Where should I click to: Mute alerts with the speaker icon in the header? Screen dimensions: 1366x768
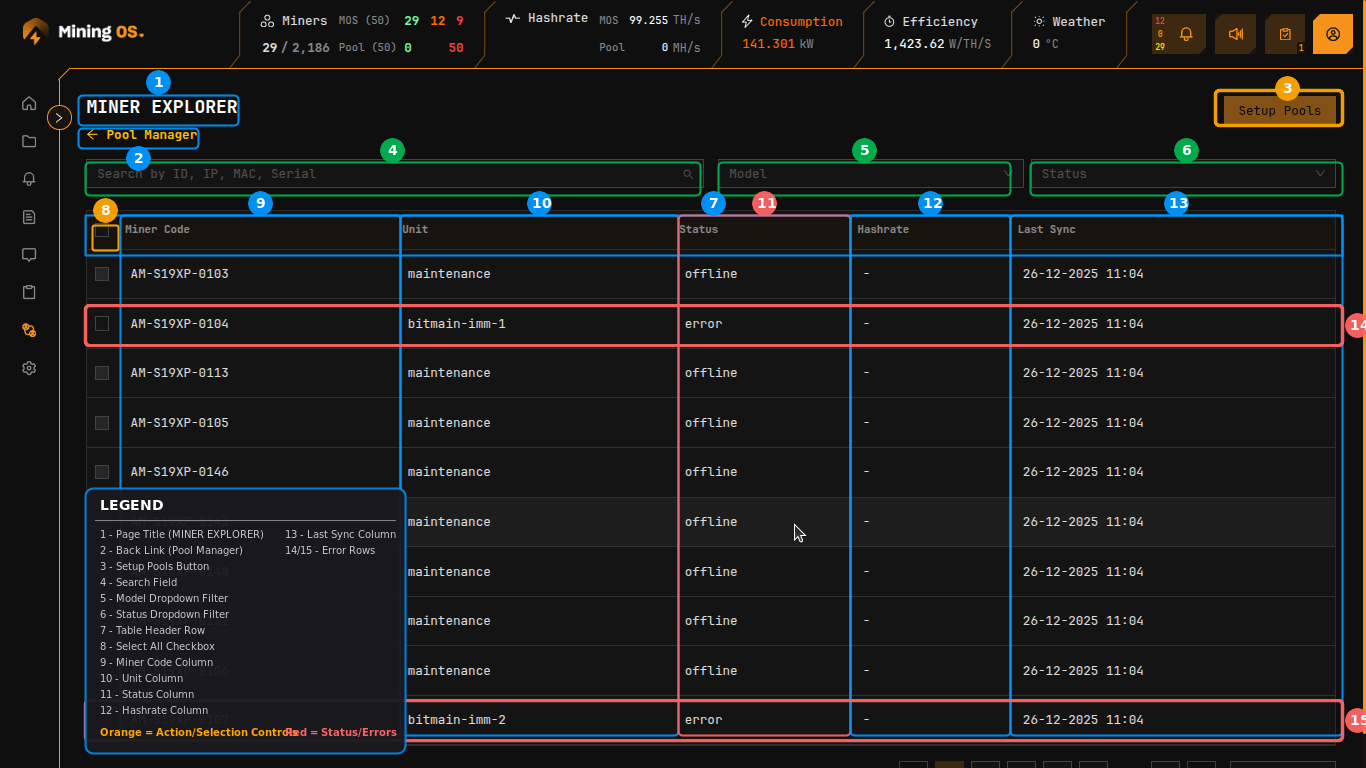[x=1235, y=33]
